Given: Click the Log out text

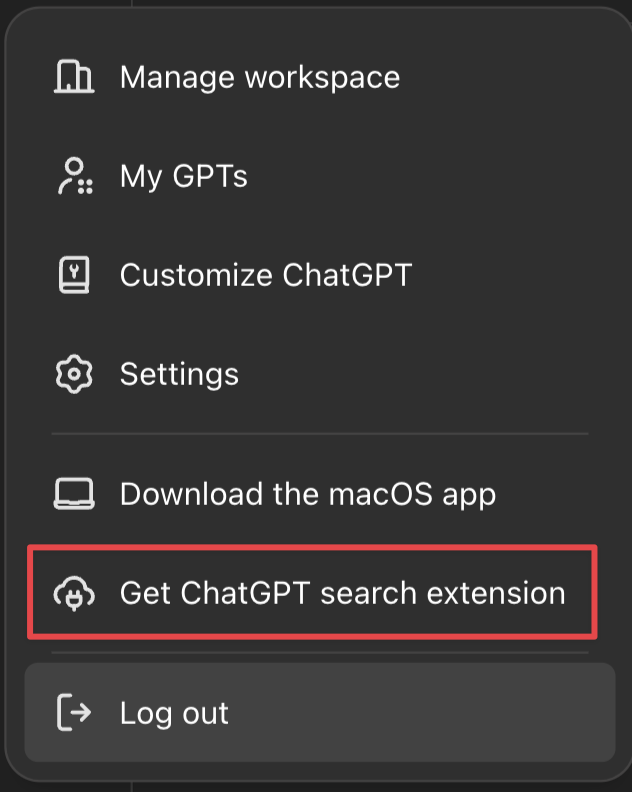Looking at the screenshot, I should tap(174, 713).
